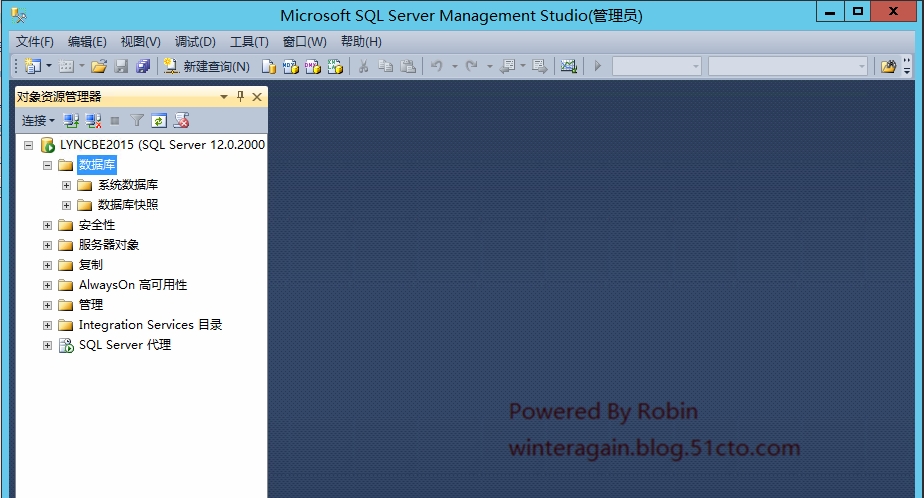The height and width of the screenshot is (498, 924).
Task: Click the Navigate Backward icon
Action: pos(507,66)
